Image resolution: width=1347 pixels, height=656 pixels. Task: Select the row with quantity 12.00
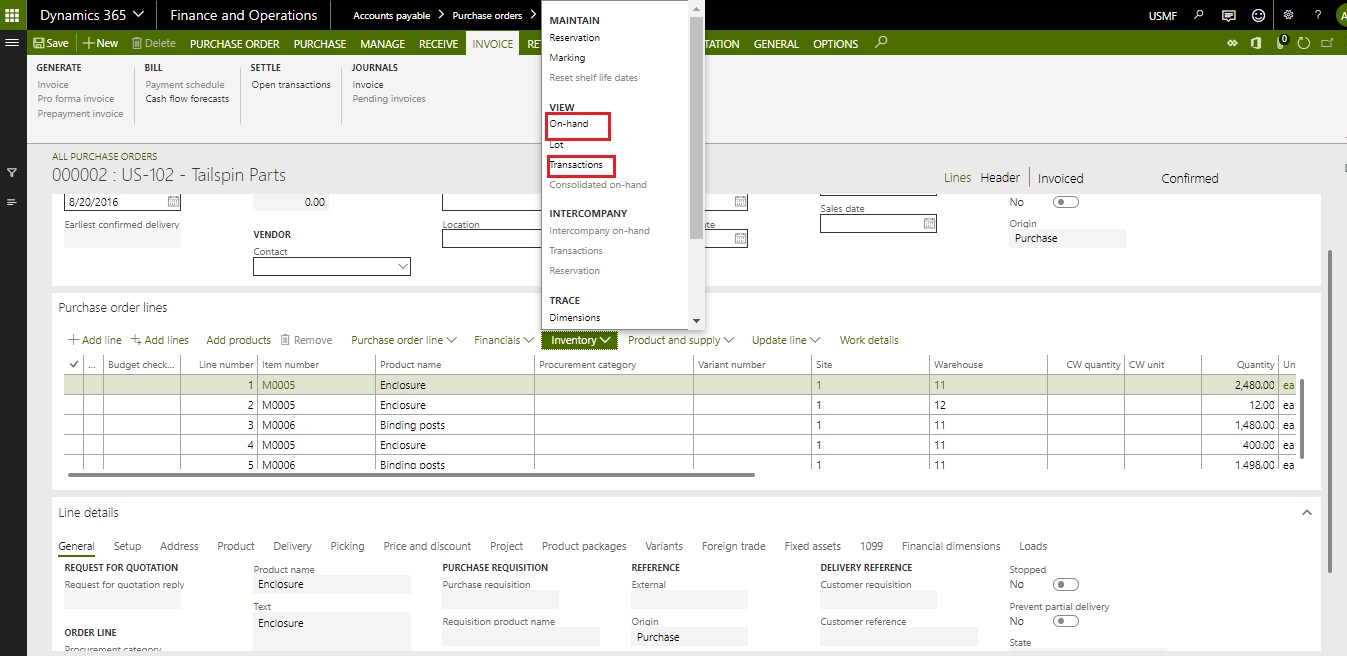tap(680, 405)
